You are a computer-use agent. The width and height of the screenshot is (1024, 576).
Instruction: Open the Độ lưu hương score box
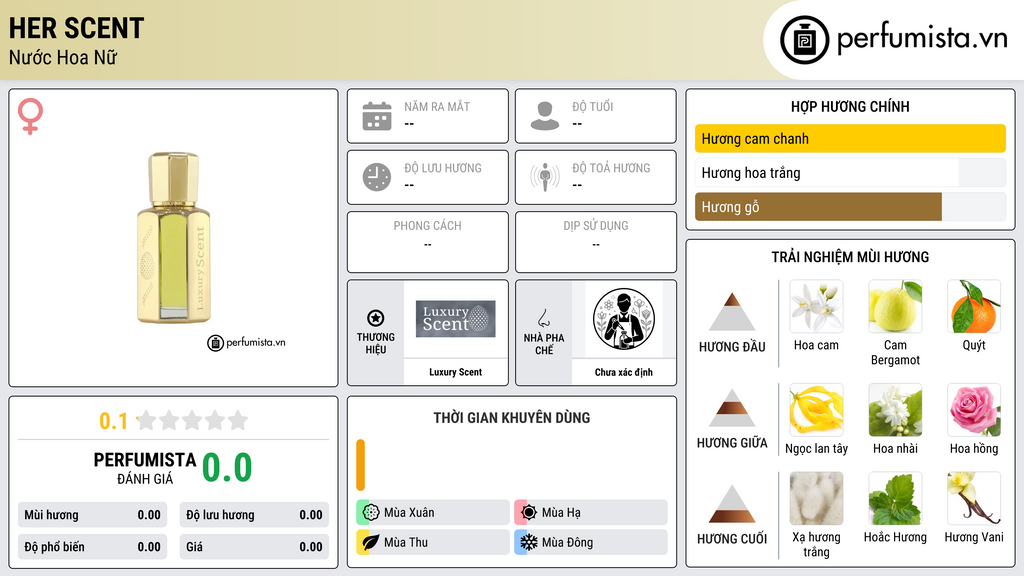pyautogui.click(x=254, y=515)
